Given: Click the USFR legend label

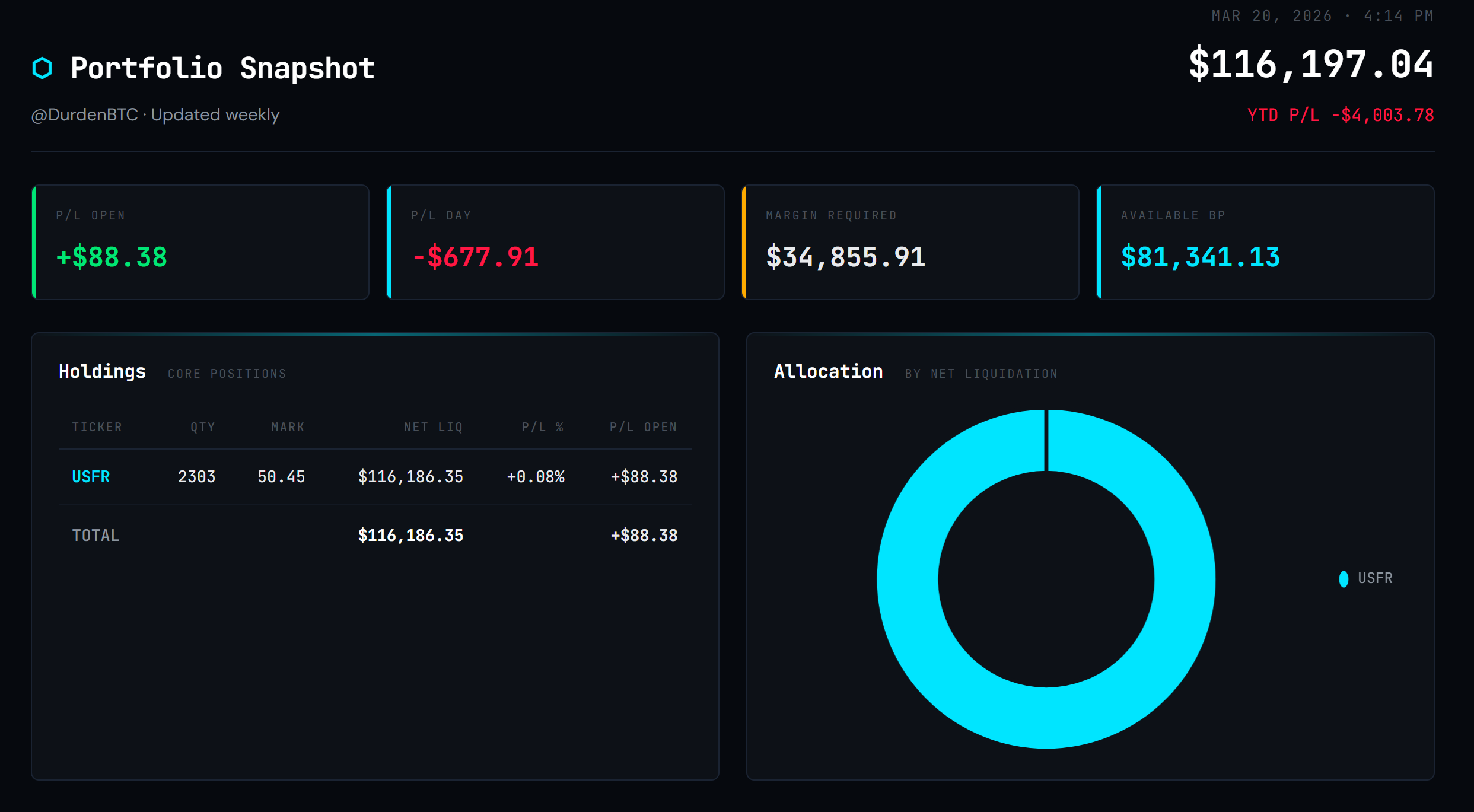Looking at the screenshot, I should click(1375, 578).
